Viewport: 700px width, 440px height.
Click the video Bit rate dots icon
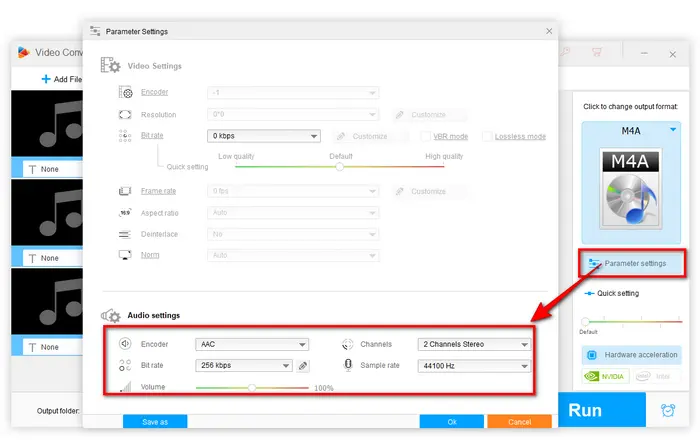point(125,136)
